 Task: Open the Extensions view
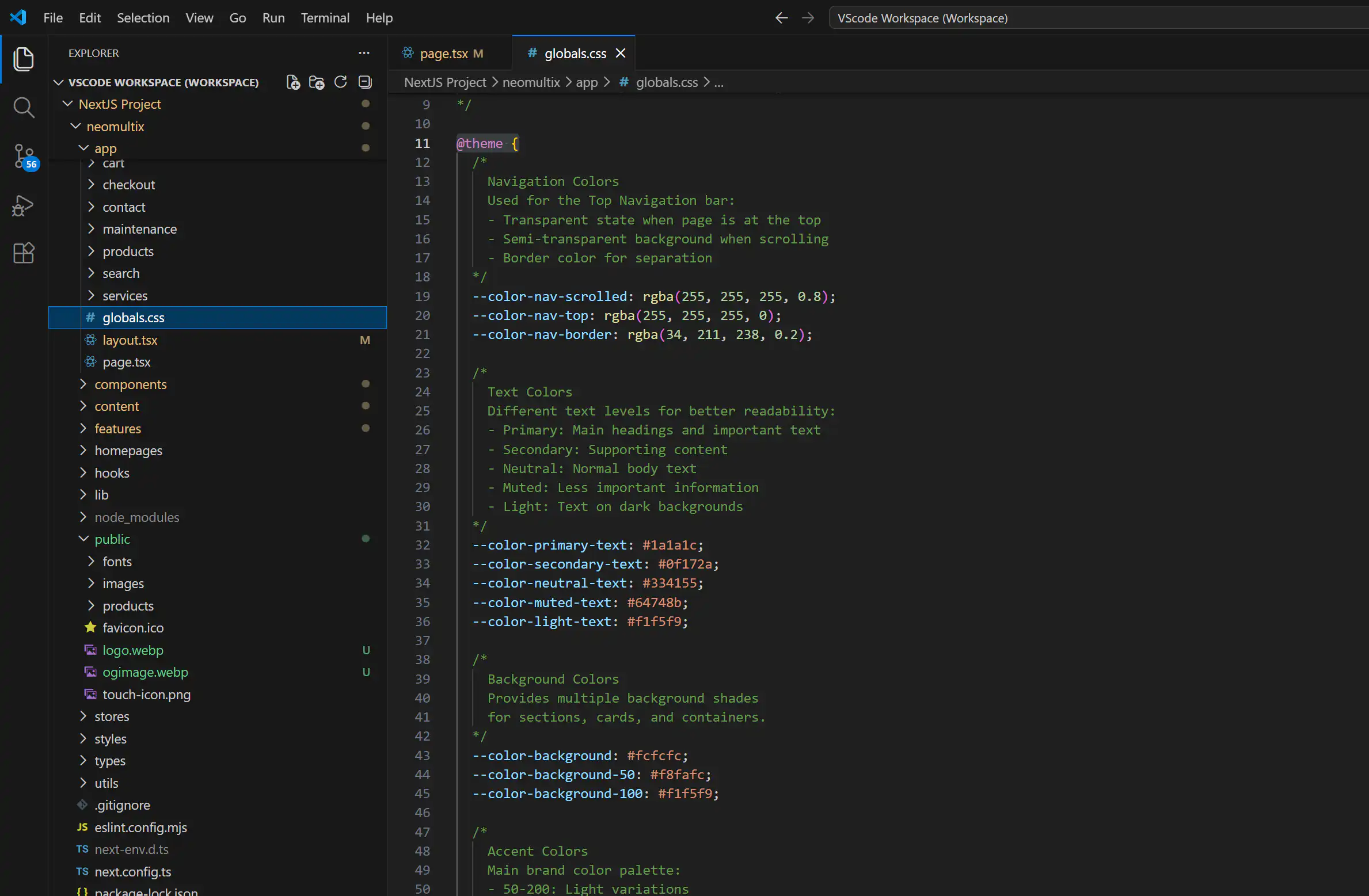pyautogui.click(x=24, y=253)
